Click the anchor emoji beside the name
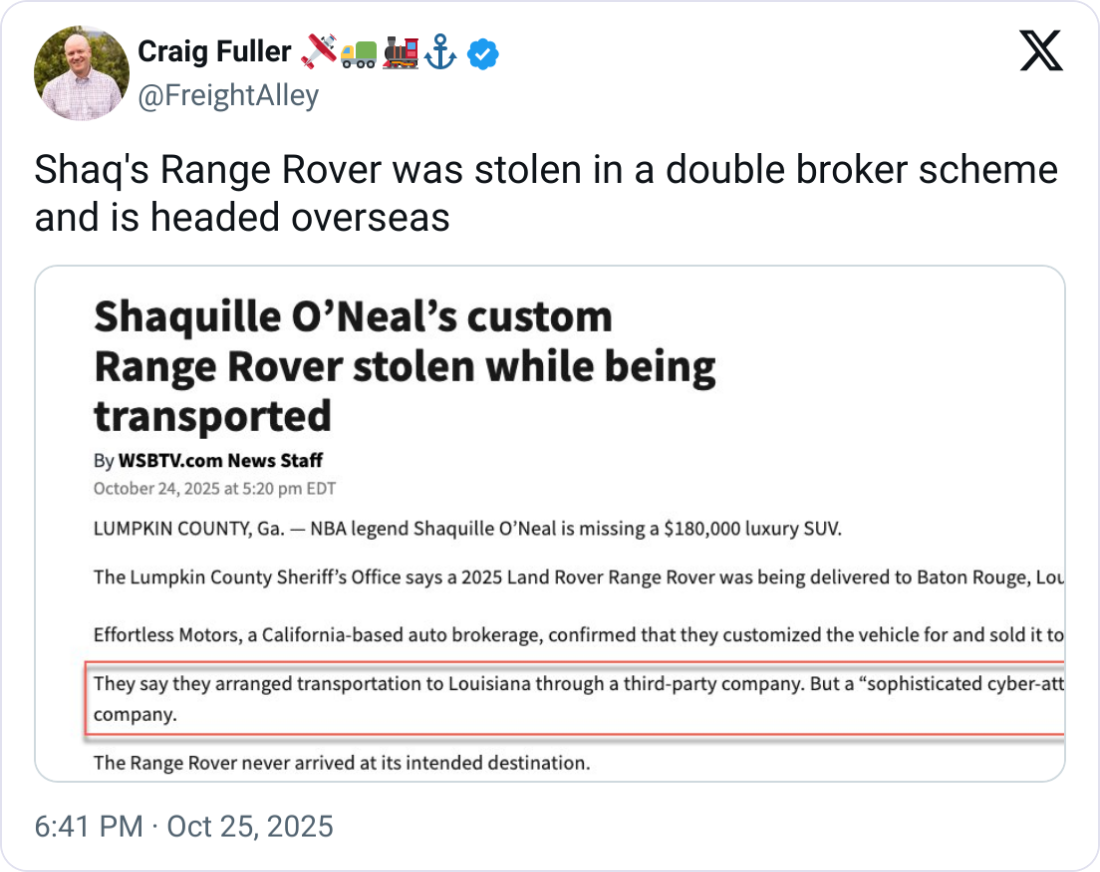 [x=440, y=54]
